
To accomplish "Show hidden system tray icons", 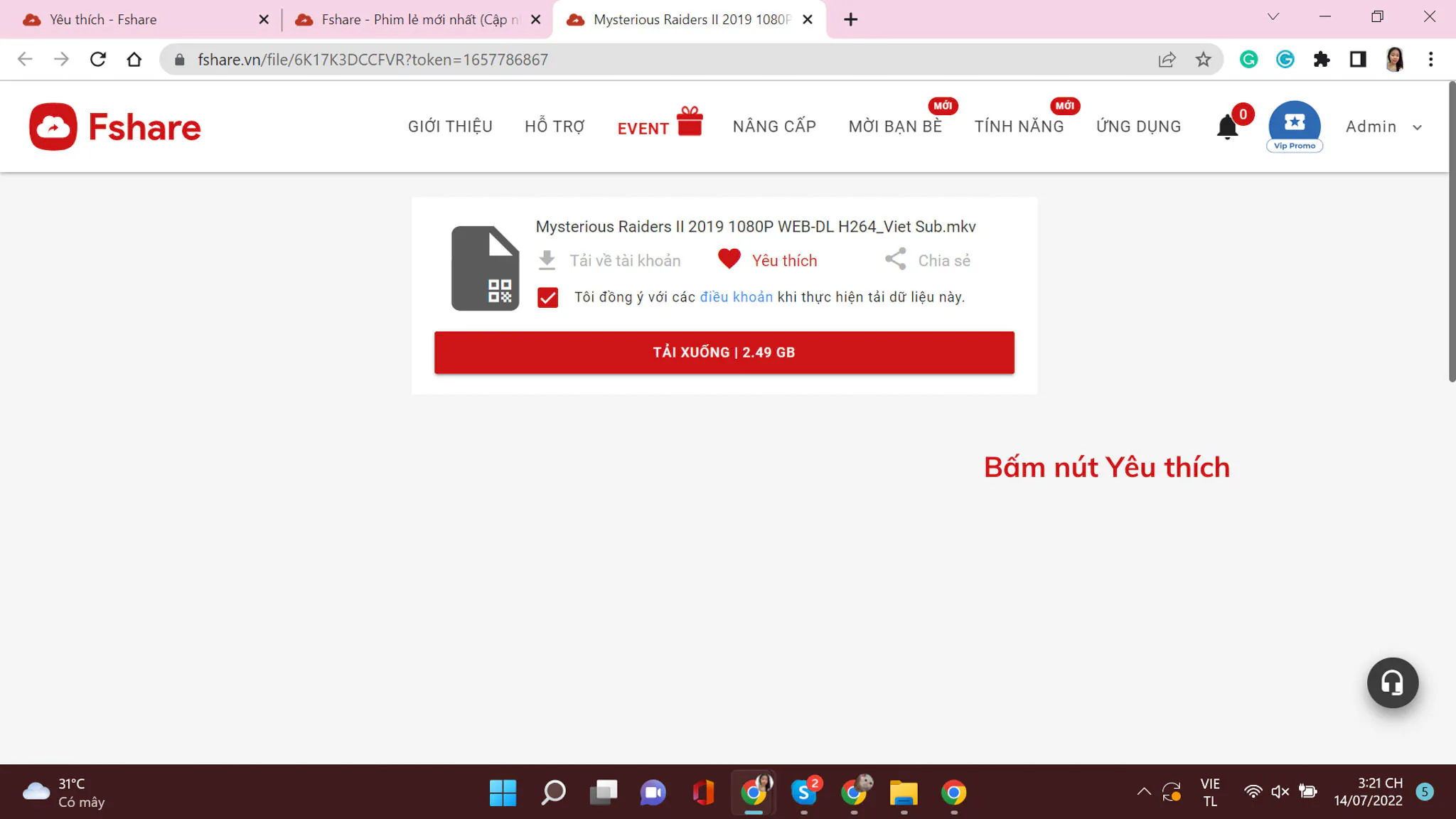I will pyautogui.click(x=1144, y=791).
